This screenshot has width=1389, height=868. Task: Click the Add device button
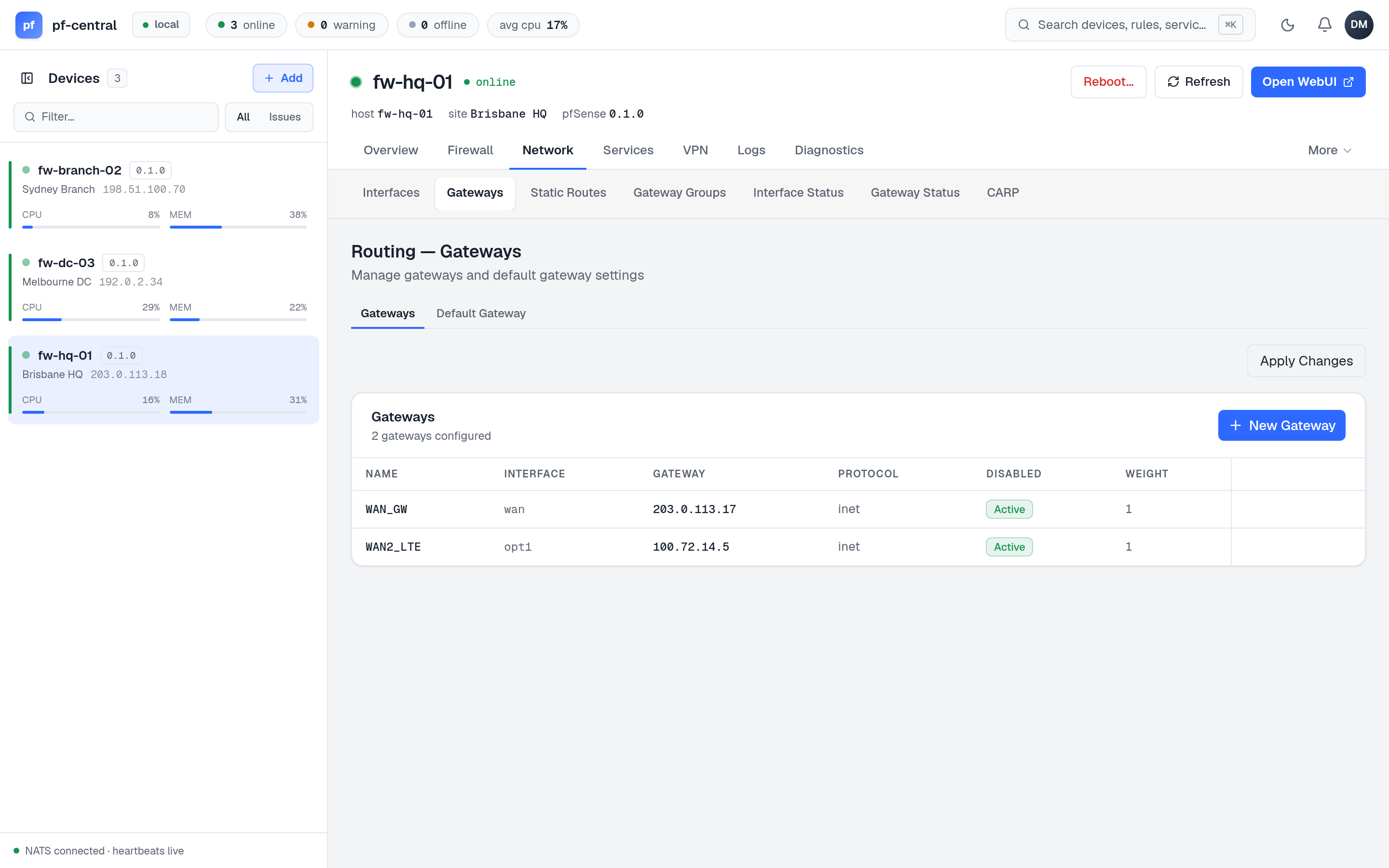coord(283,78)
